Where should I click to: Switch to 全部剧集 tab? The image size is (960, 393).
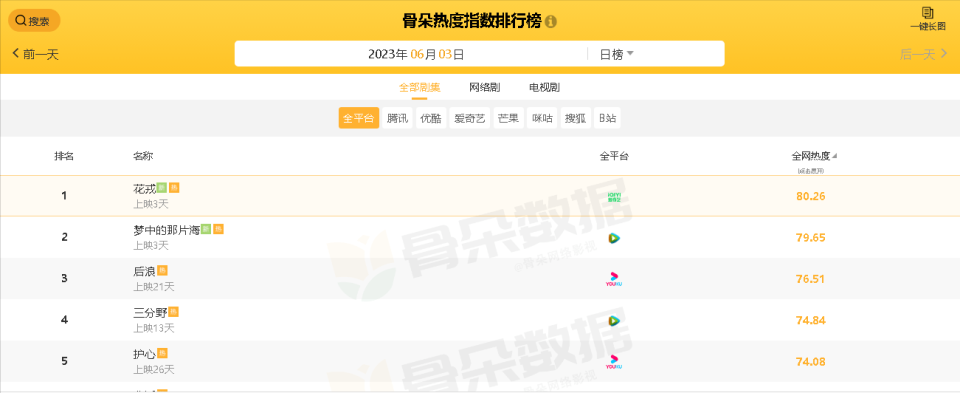coord(419,88)
